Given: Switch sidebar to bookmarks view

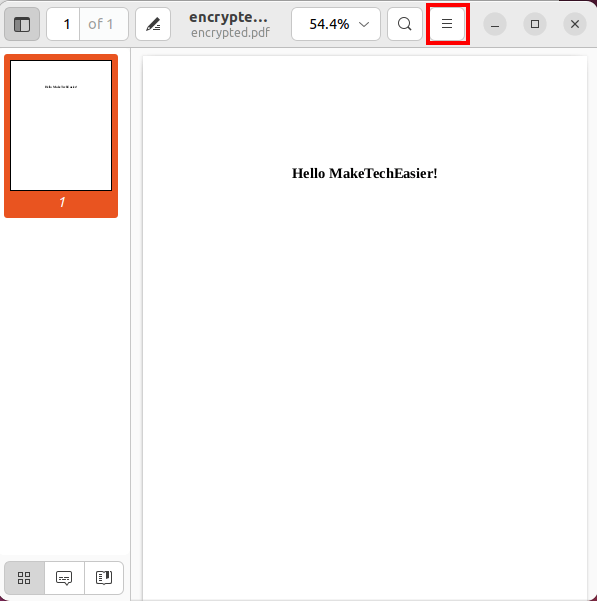Looking at the screenshot, I should (x=104, y=578).
